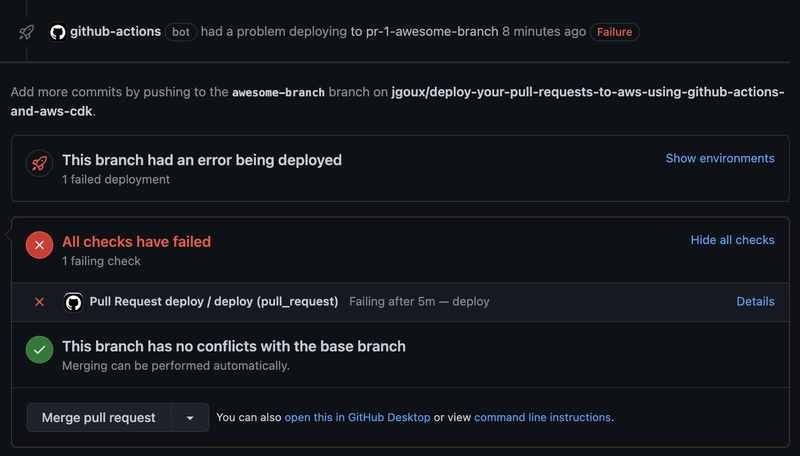The width and height of the screenshot is (800, 456).
Task: Click Merging can be performed automatically text
Action: [x=176, y=366]
